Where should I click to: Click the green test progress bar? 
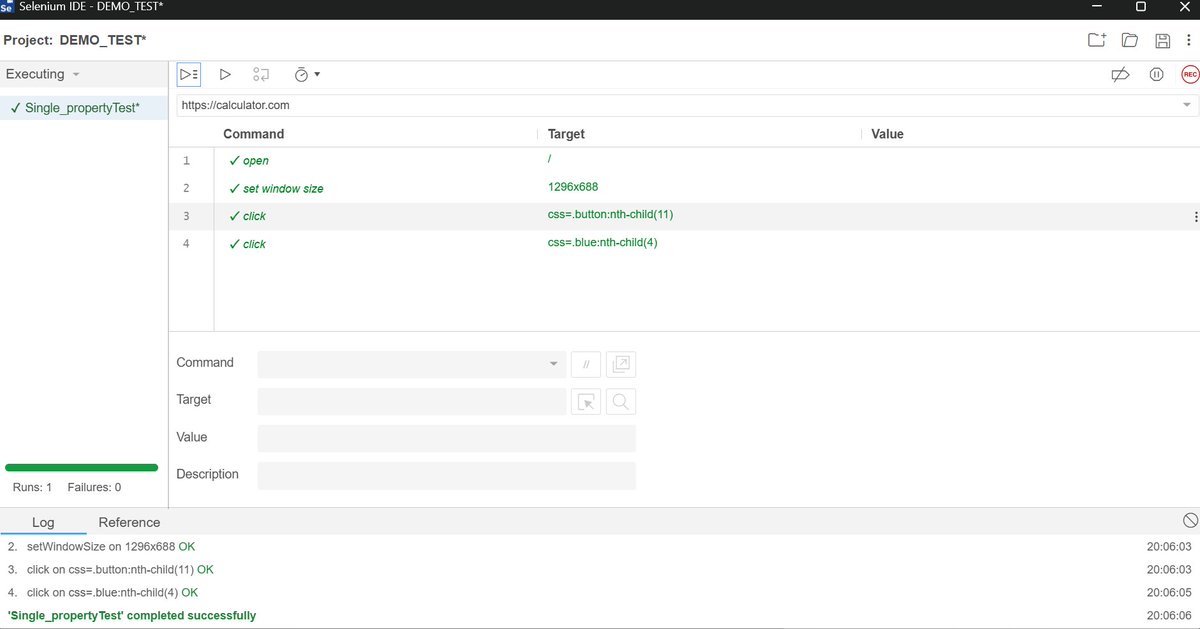click(82, 467)
